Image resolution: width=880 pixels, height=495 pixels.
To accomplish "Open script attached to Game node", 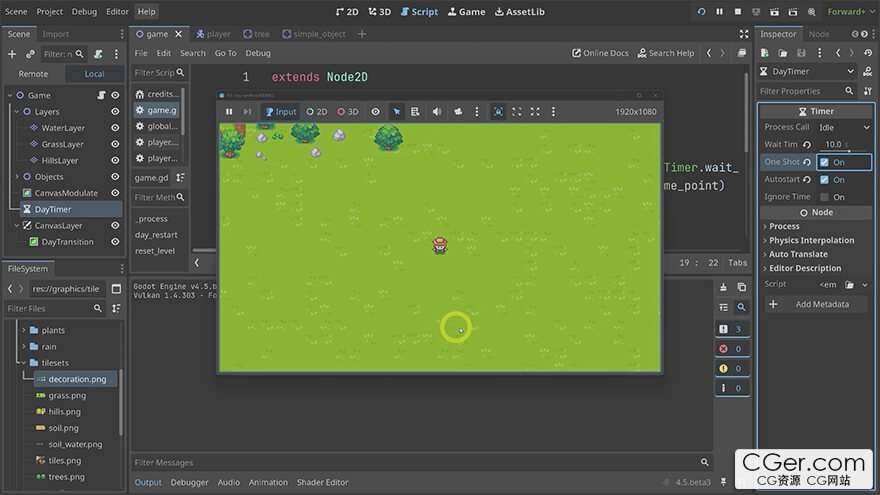I will coord(101,96).
